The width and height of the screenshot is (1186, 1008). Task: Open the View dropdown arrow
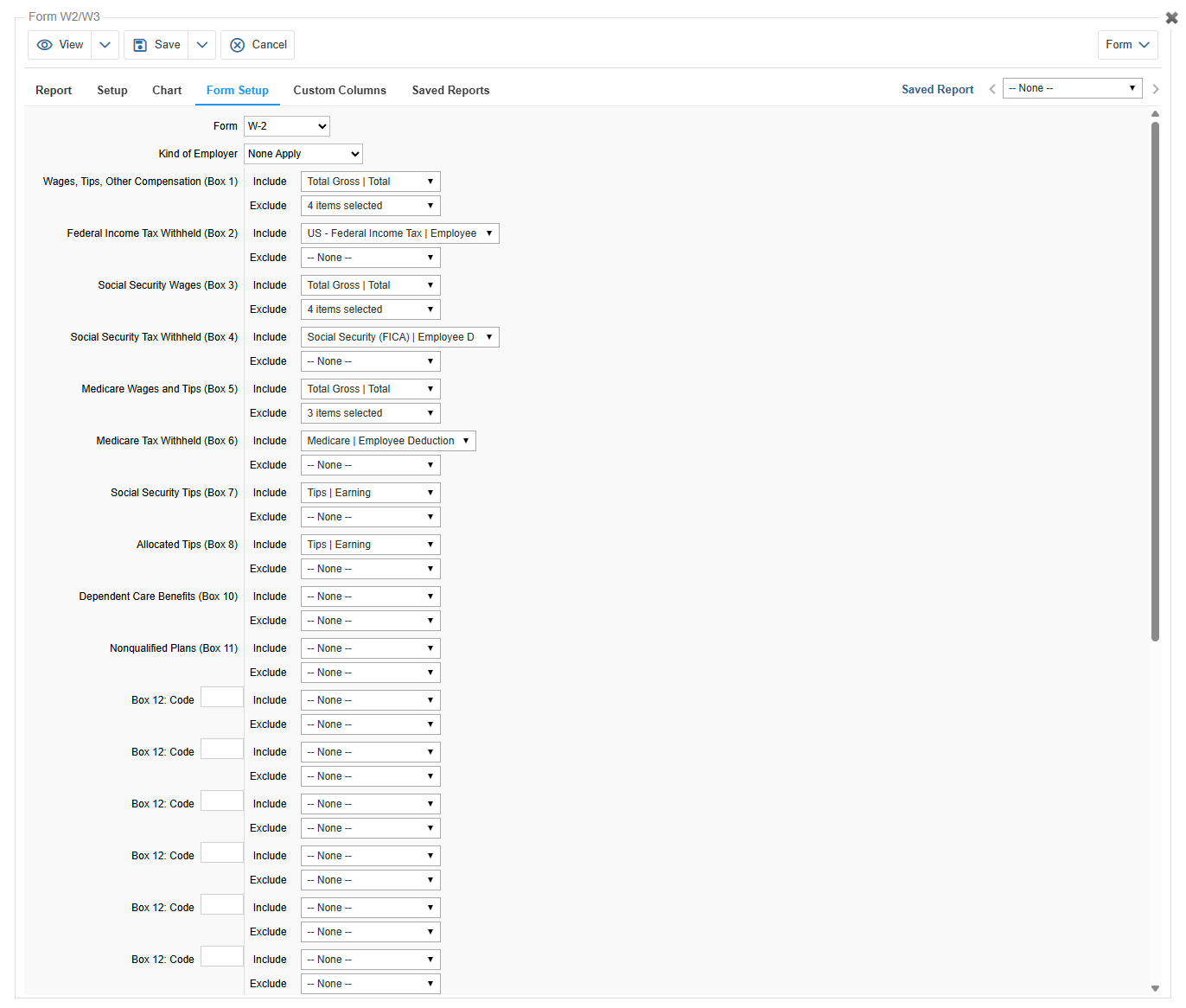pos(105,45)
